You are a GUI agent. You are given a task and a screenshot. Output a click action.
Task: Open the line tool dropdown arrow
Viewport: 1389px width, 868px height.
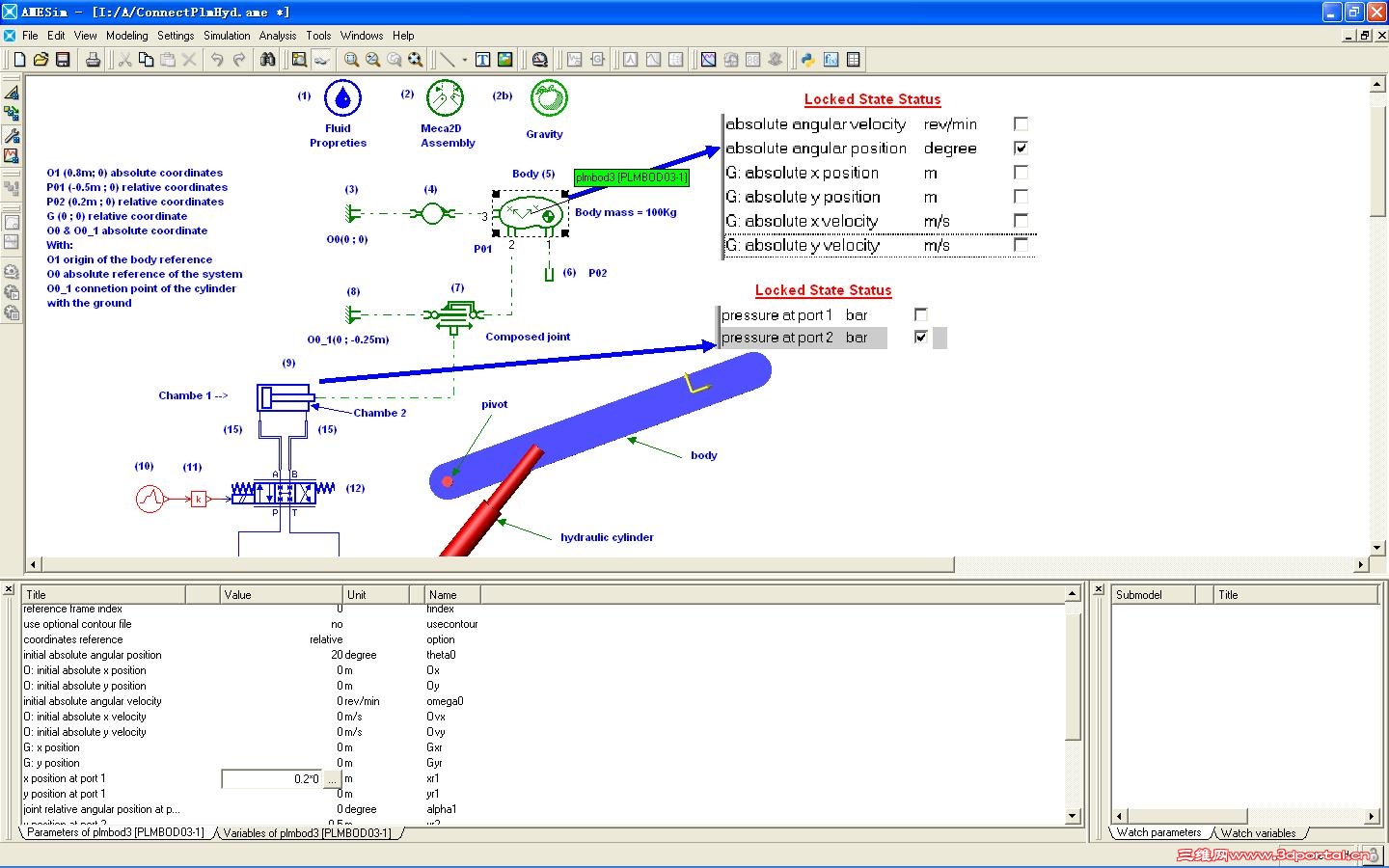(464, 60)
